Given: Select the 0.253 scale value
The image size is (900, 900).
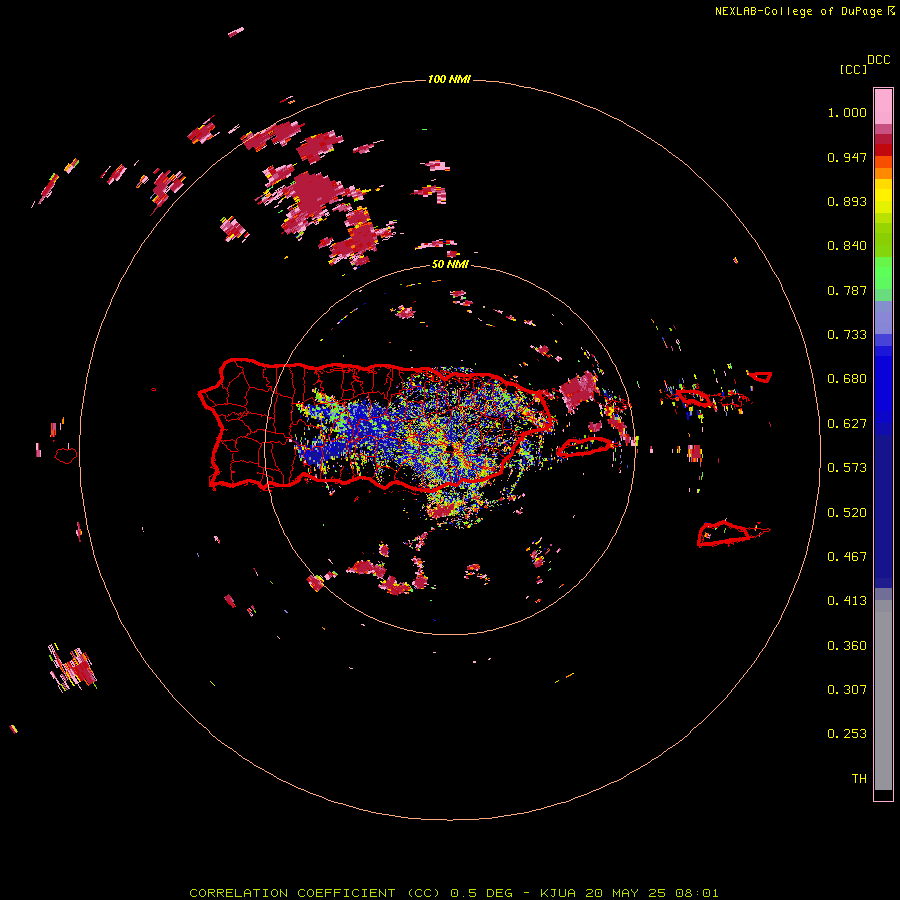Looking at the screenshot, I should coord(847,734).
